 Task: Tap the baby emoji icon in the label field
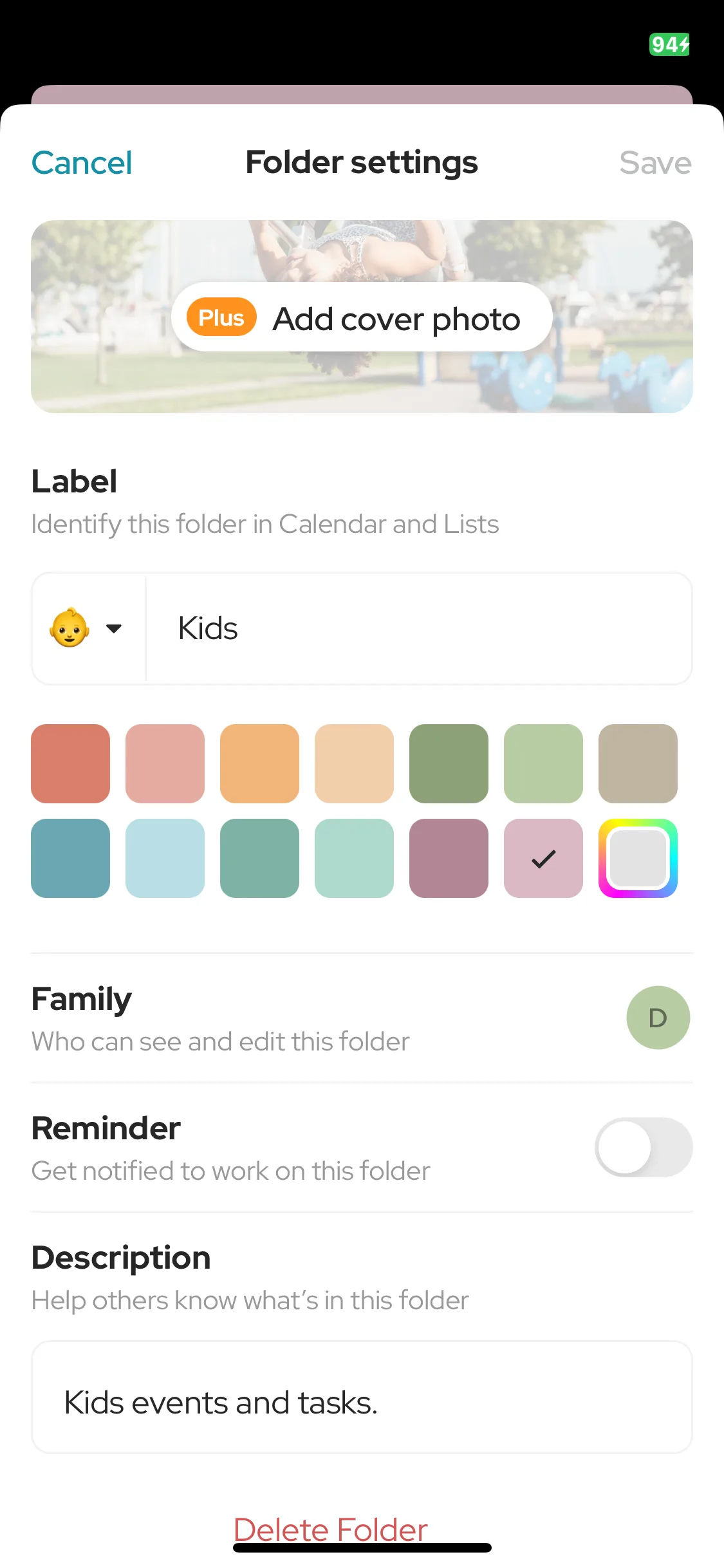(70, 628)
